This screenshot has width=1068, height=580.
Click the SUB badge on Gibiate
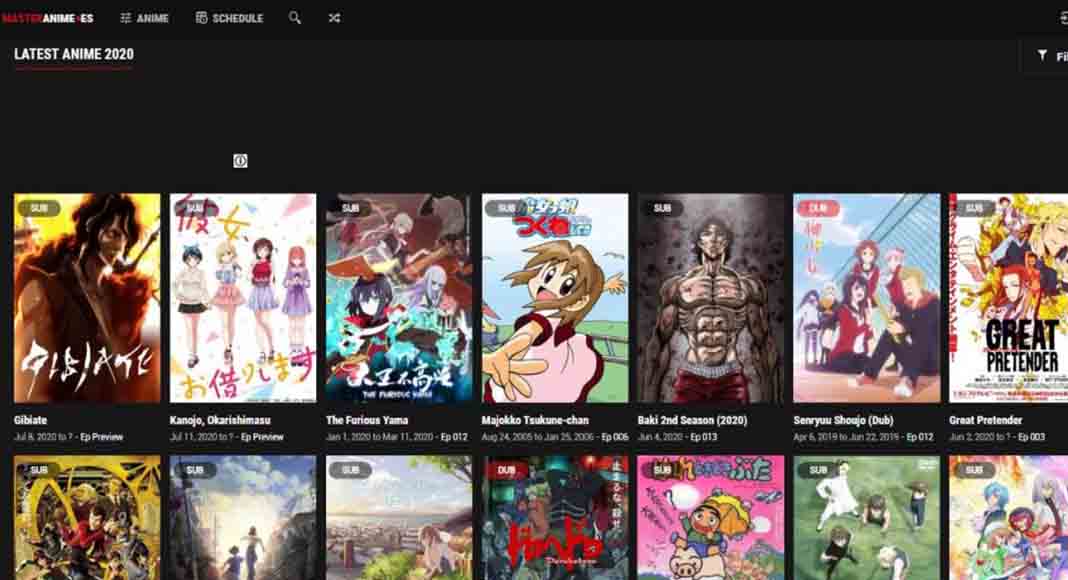point(39,208)
